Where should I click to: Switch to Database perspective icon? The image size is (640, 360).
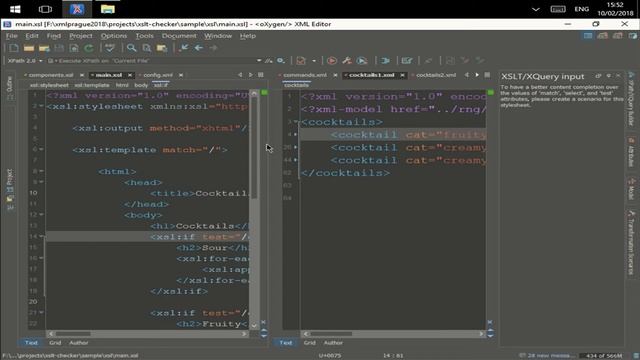click(633, 36)
